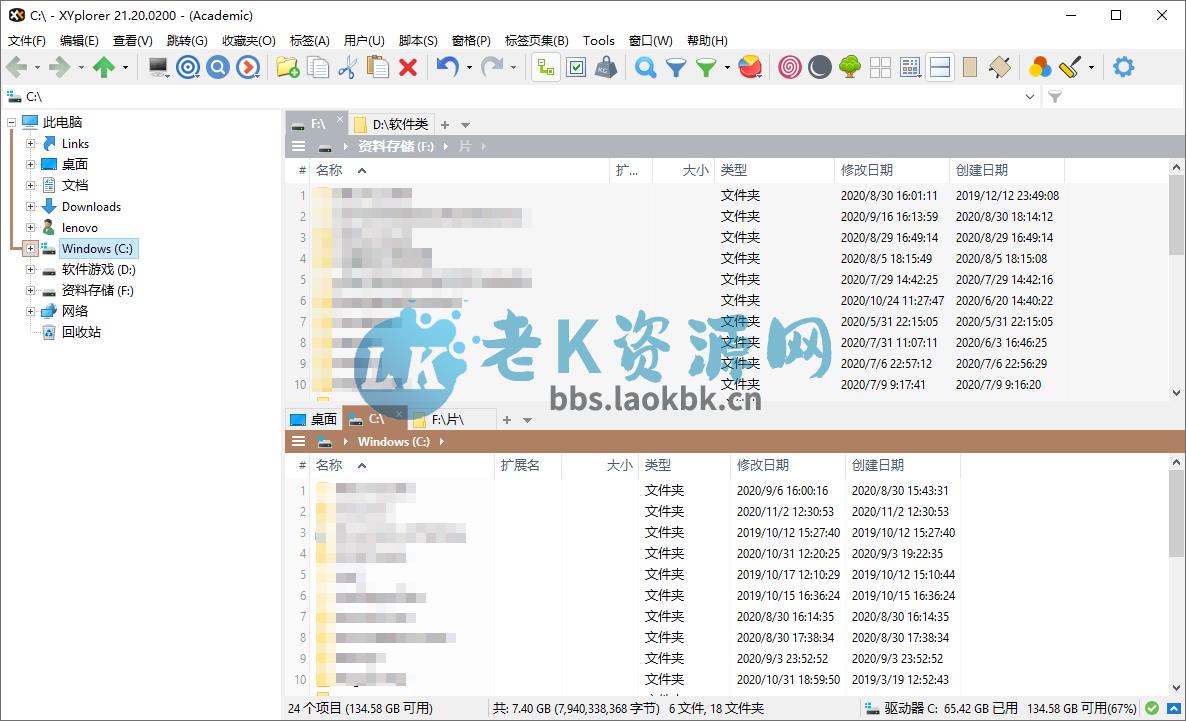1186x721 pixels.
Task: Click into the C:\ address bar field
Action: [x=522, y=97]
